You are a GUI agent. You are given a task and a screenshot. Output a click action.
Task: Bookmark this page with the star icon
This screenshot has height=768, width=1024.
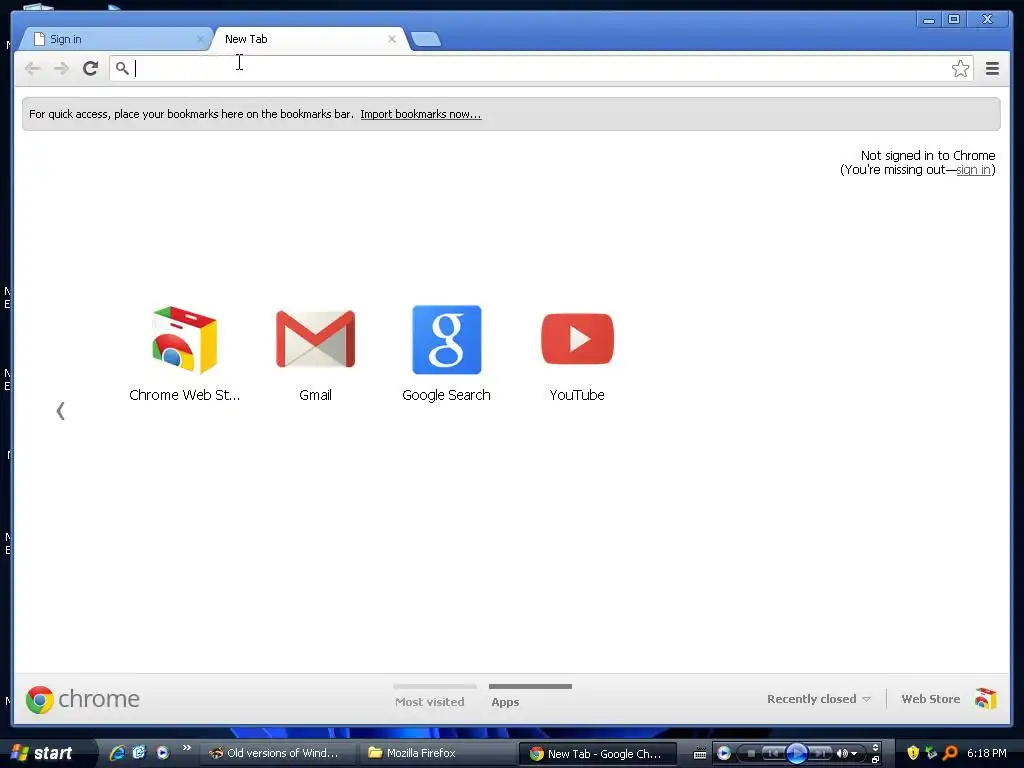click(960, 68)
